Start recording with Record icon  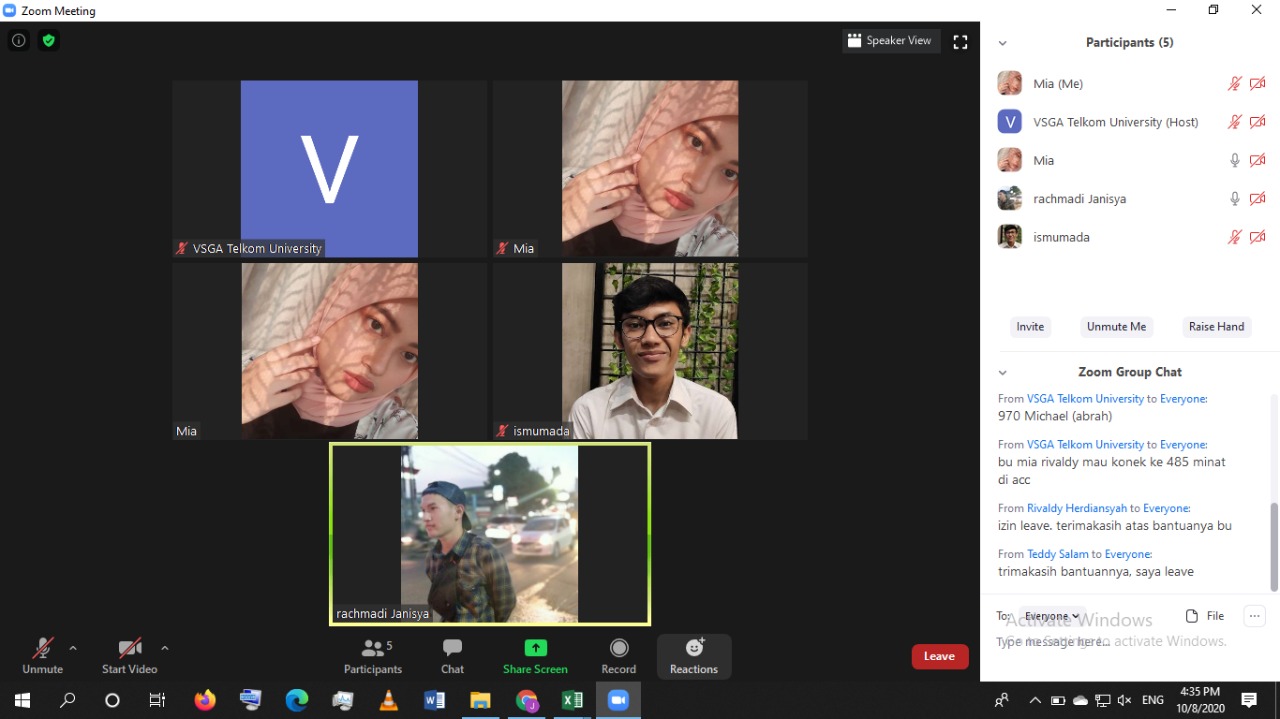click(618, 648)
